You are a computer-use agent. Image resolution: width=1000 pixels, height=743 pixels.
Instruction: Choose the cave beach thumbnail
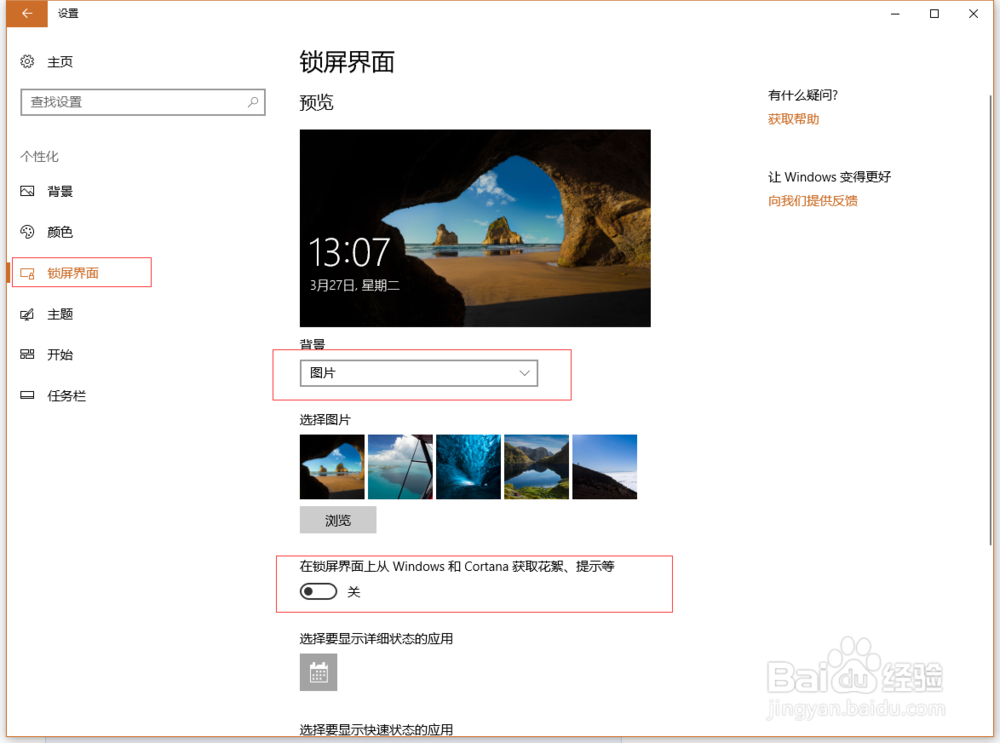tap(332, 467)
